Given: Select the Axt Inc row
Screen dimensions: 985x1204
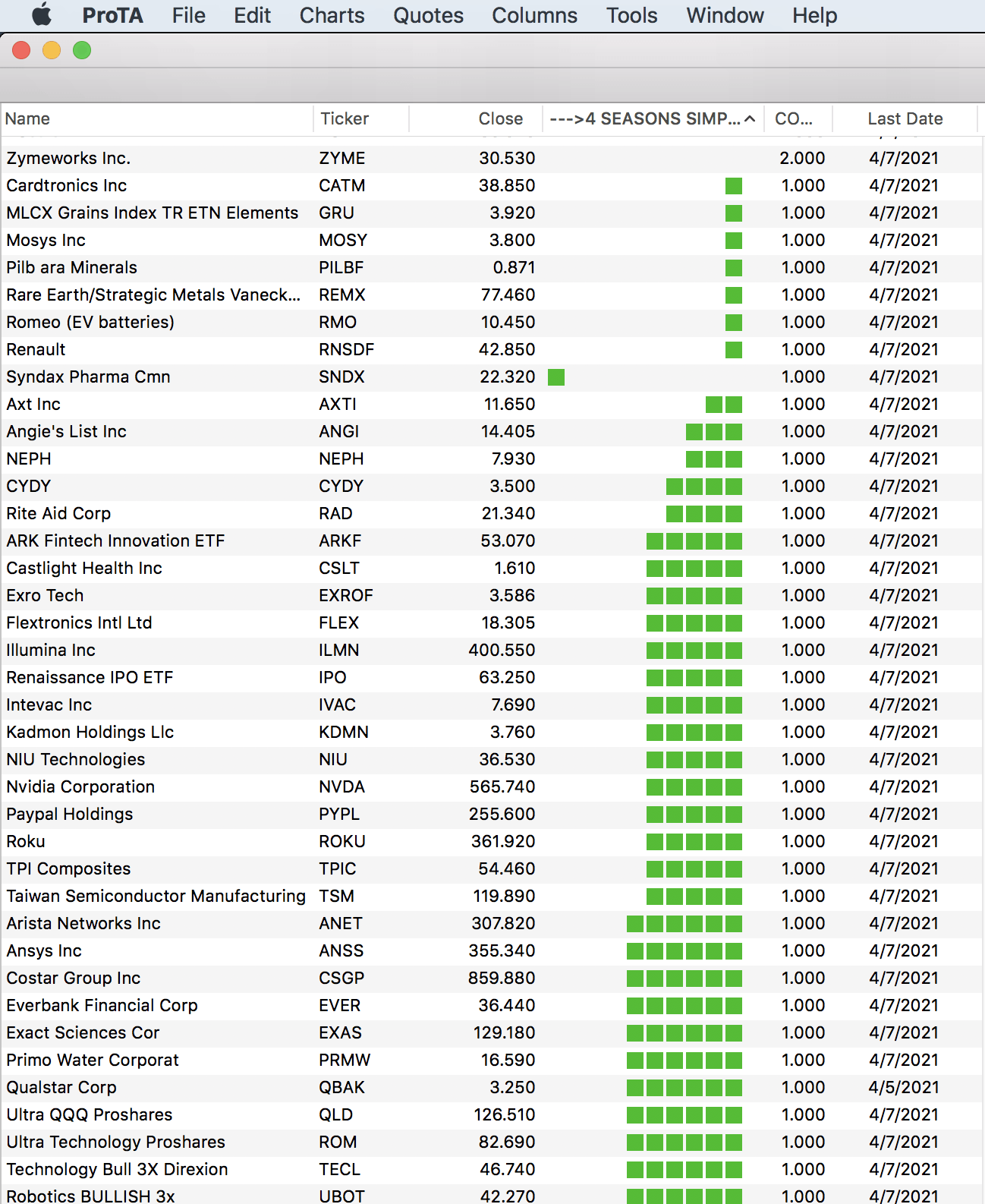Looking at the screenshot, I should (x=492, y=404).
